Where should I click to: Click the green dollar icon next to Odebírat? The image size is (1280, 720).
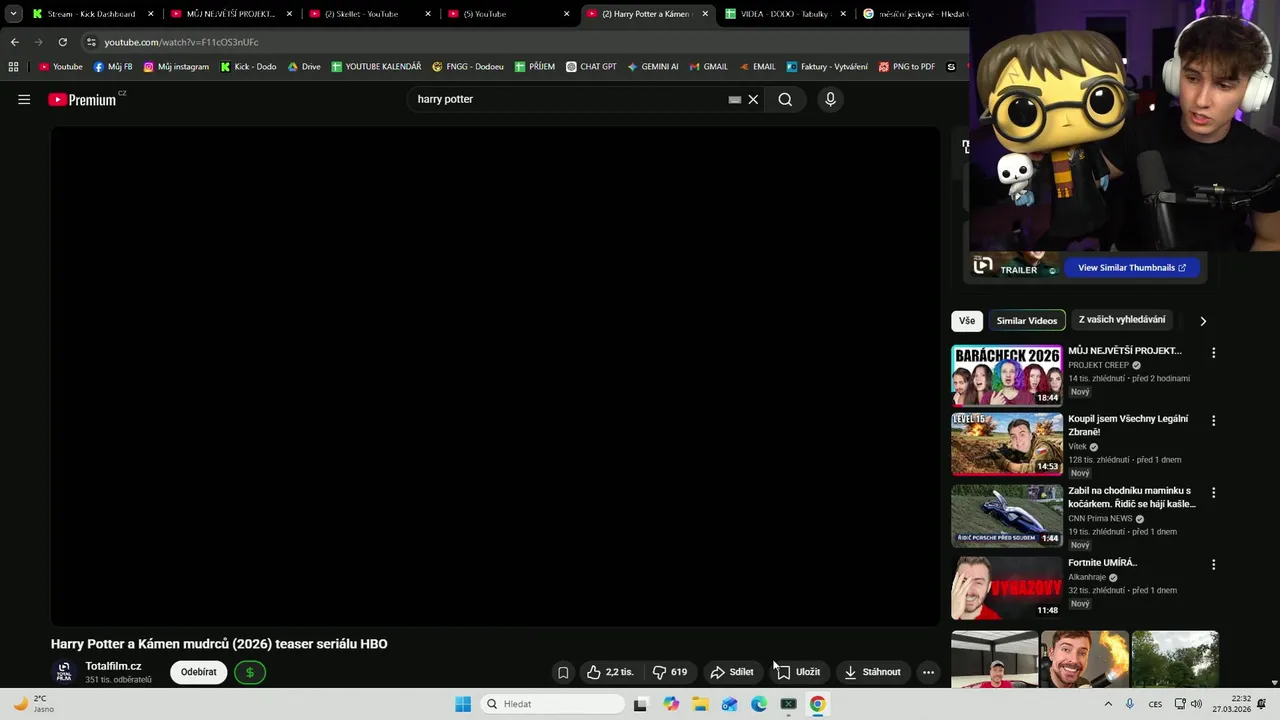tap(250, 672)
